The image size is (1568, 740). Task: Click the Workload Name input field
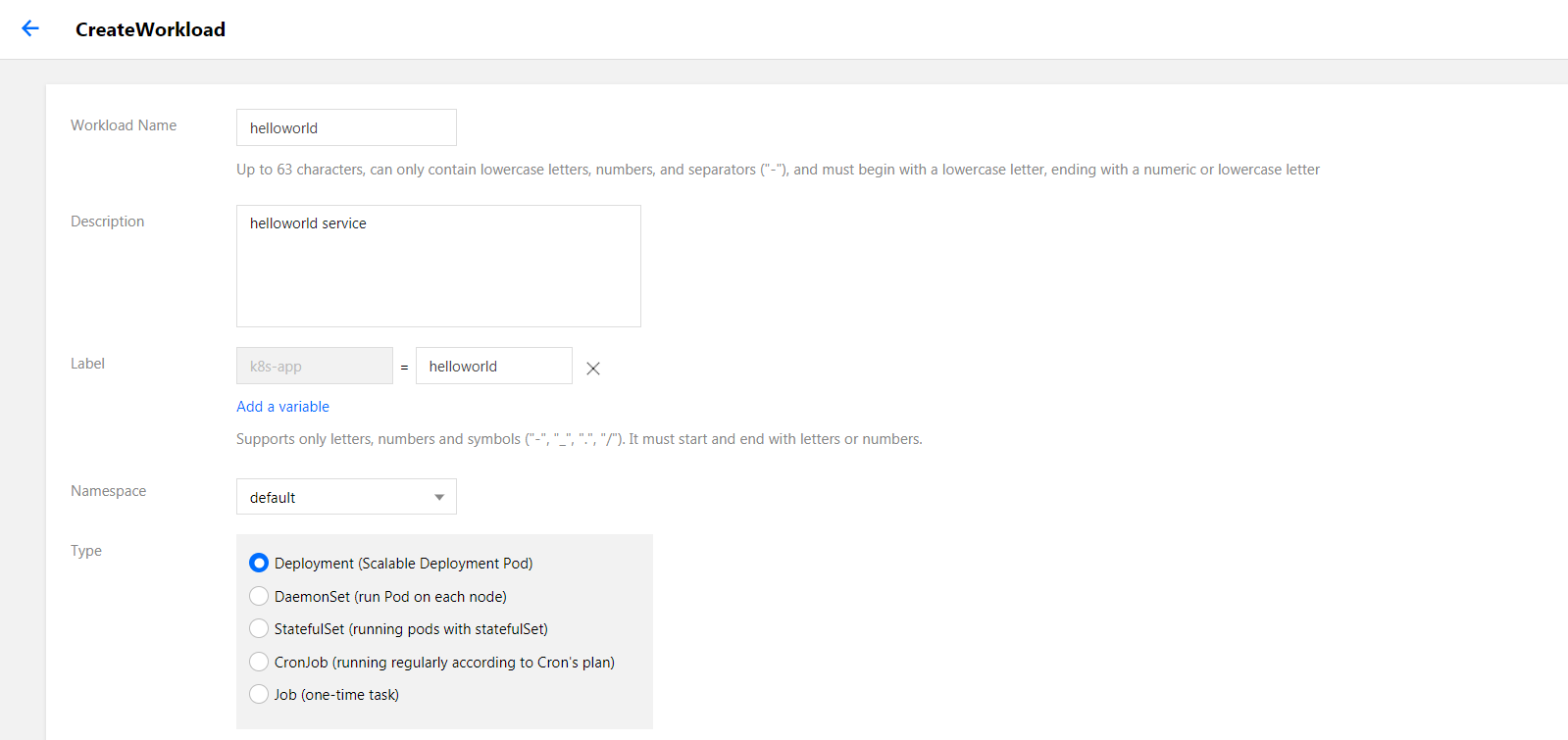(x=346, y=127)
